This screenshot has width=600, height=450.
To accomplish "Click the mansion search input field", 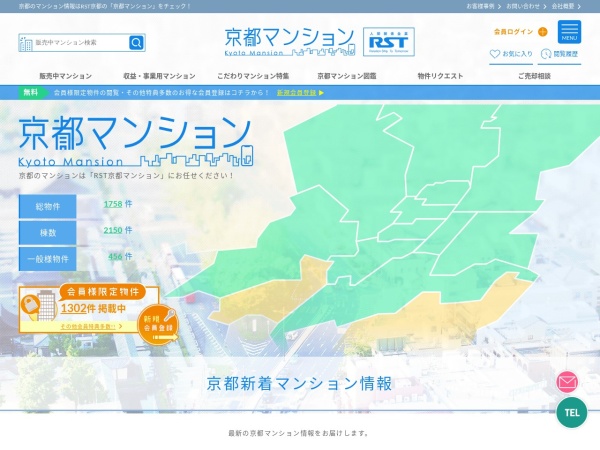I will pyautogui.click(x=82, y=42).
